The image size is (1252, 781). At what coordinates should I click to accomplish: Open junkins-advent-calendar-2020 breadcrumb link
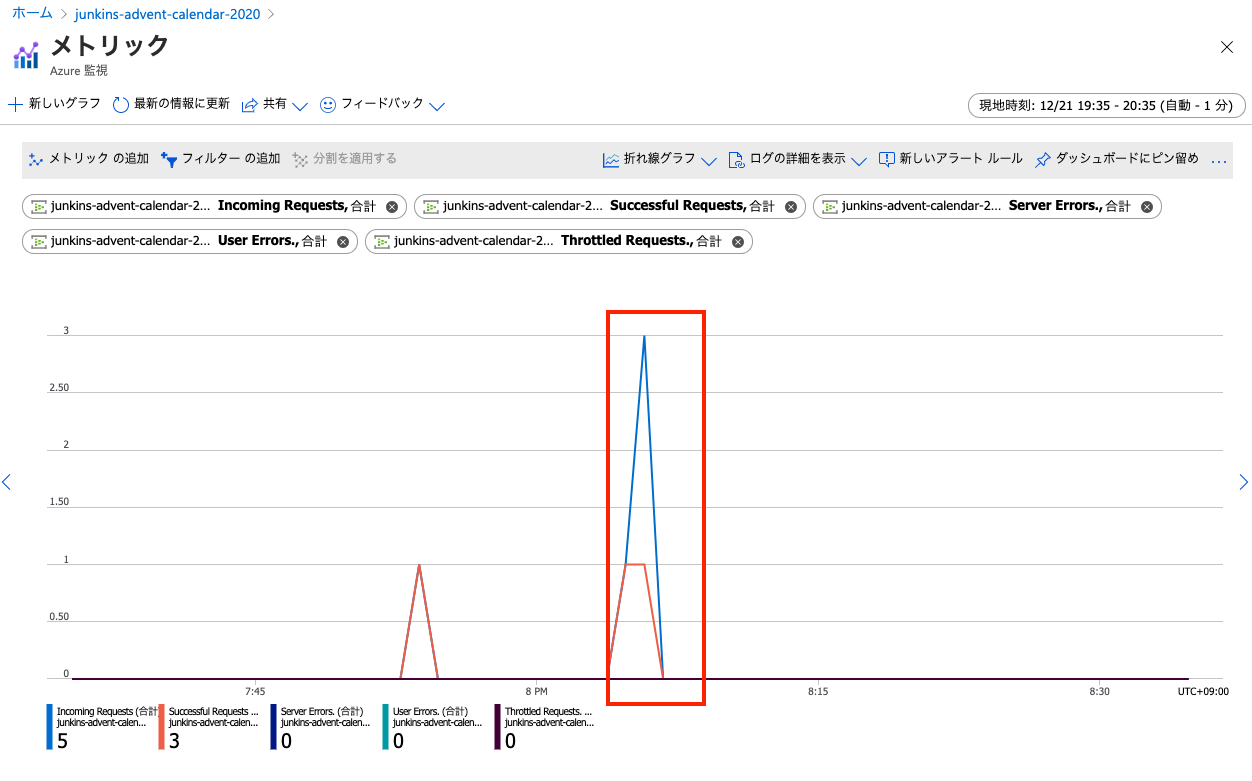tap(167, 14)
